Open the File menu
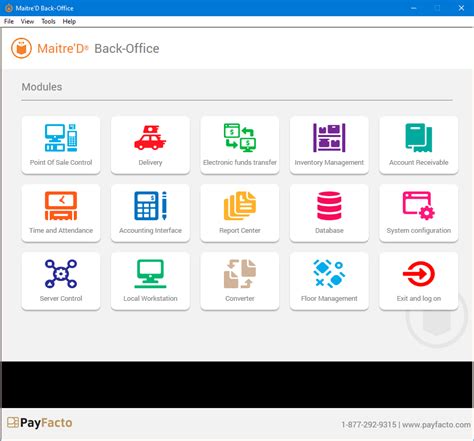This screenshot has width=474, height=441. (x=9, y=21)
